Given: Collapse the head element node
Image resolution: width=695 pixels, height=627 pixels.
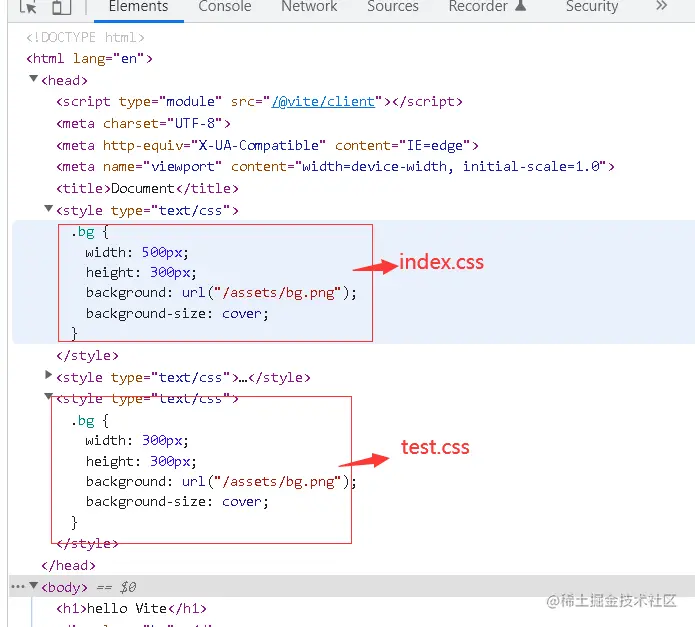Looking at the screenshot, I should pos(33,79).
